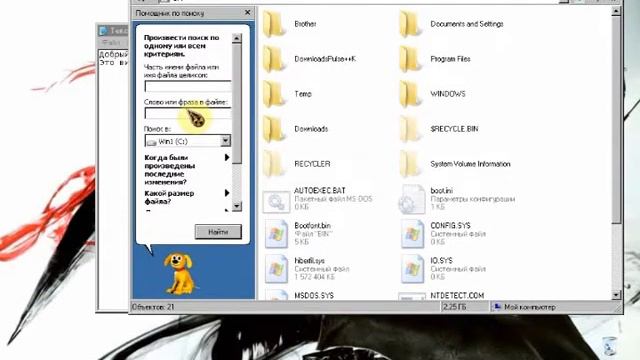Image resolution: width=640 pixels, height=360 pixels.
Task: Open the Program Files folder icon
Action: (x=410, y=60)
